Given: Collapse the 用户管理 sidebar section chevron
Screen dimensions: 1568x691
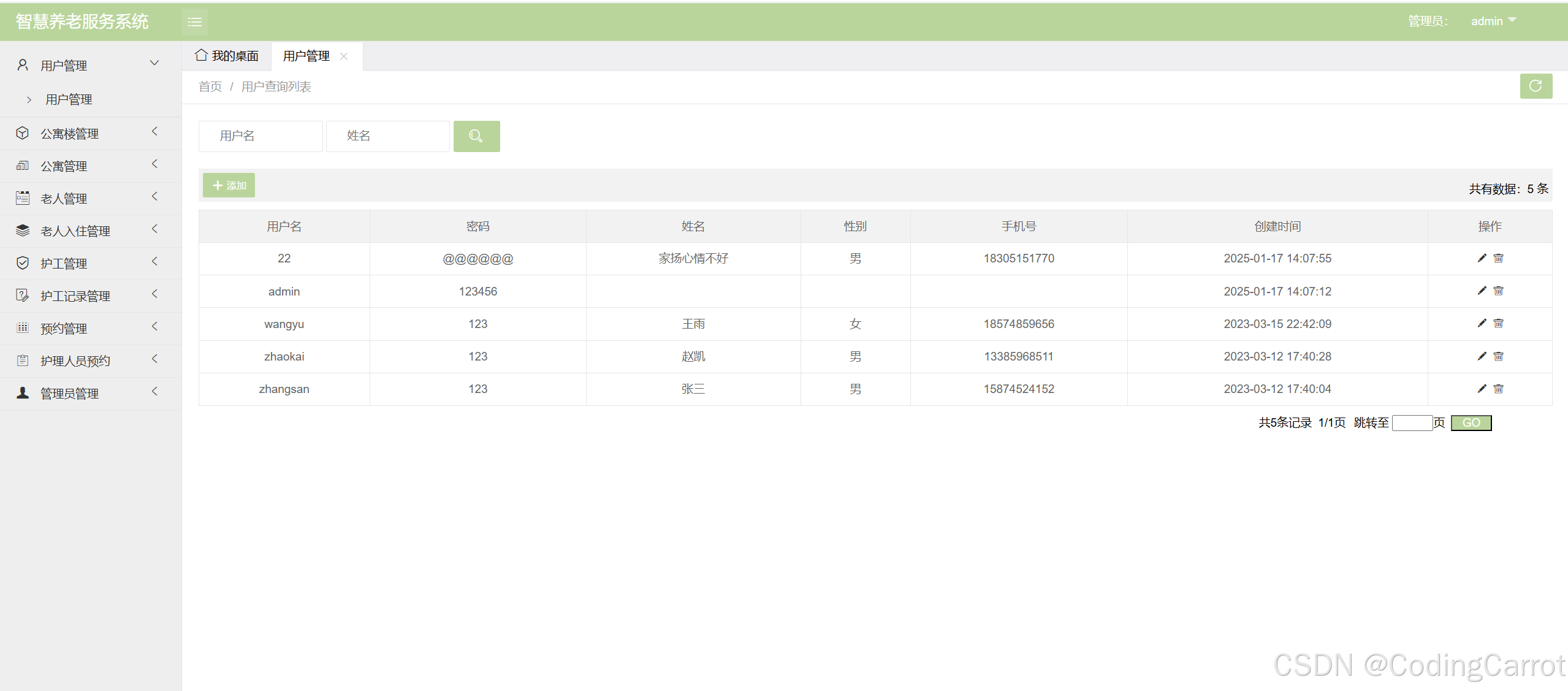Looking at the screenshot, I should pyautogui.click(x=154, y=63).
